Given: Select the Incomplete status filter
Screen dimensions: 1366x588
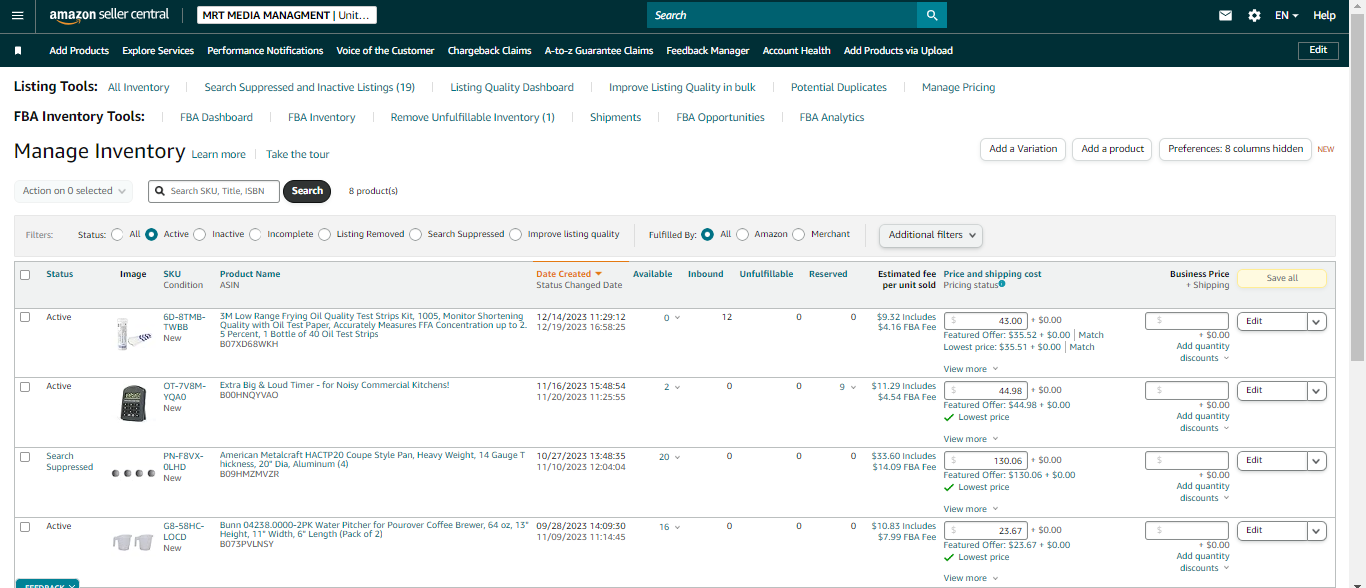Looking at the screenshot, I should coord(255,234).
